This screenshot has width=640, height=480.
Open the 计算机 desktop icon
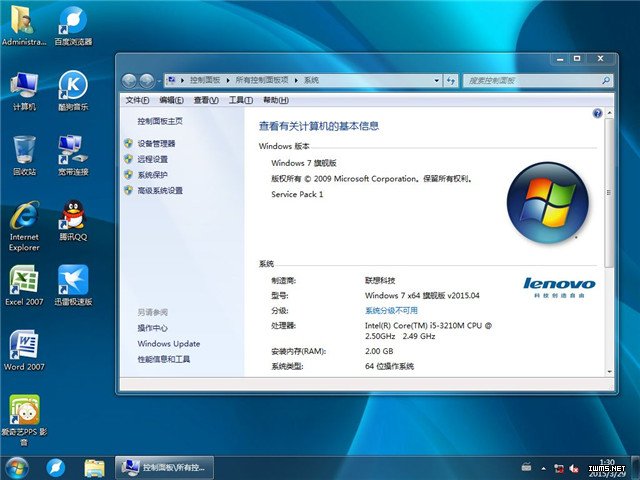(24, 91)
